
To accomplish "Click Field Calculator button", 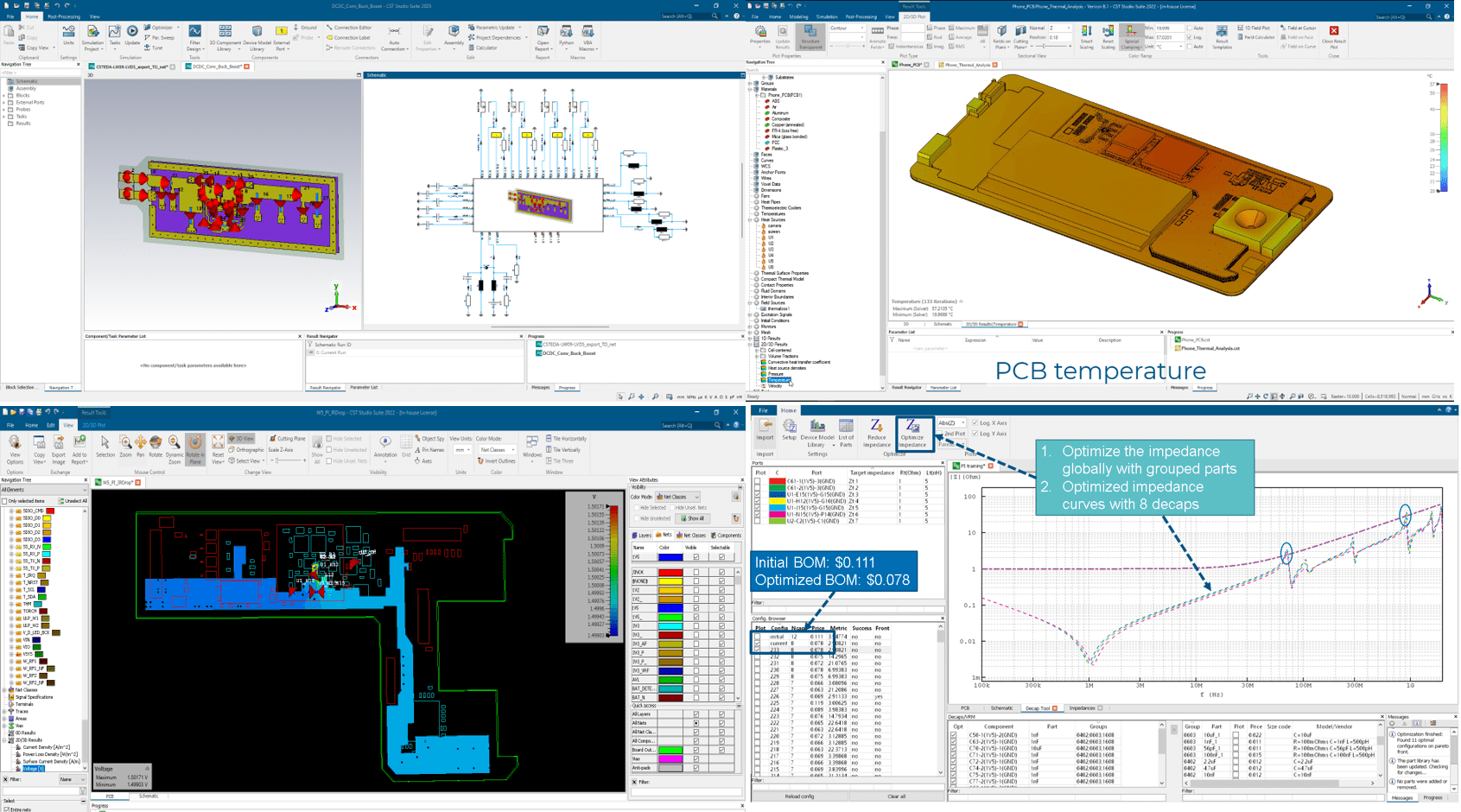I will pyautogui.click(x=1256, y=37).
